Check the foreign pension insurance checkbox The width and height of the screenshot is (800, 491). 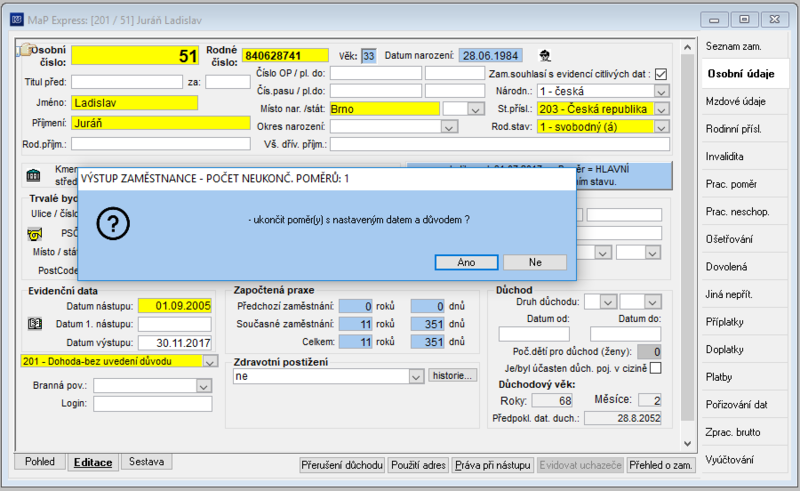(656, 368)
